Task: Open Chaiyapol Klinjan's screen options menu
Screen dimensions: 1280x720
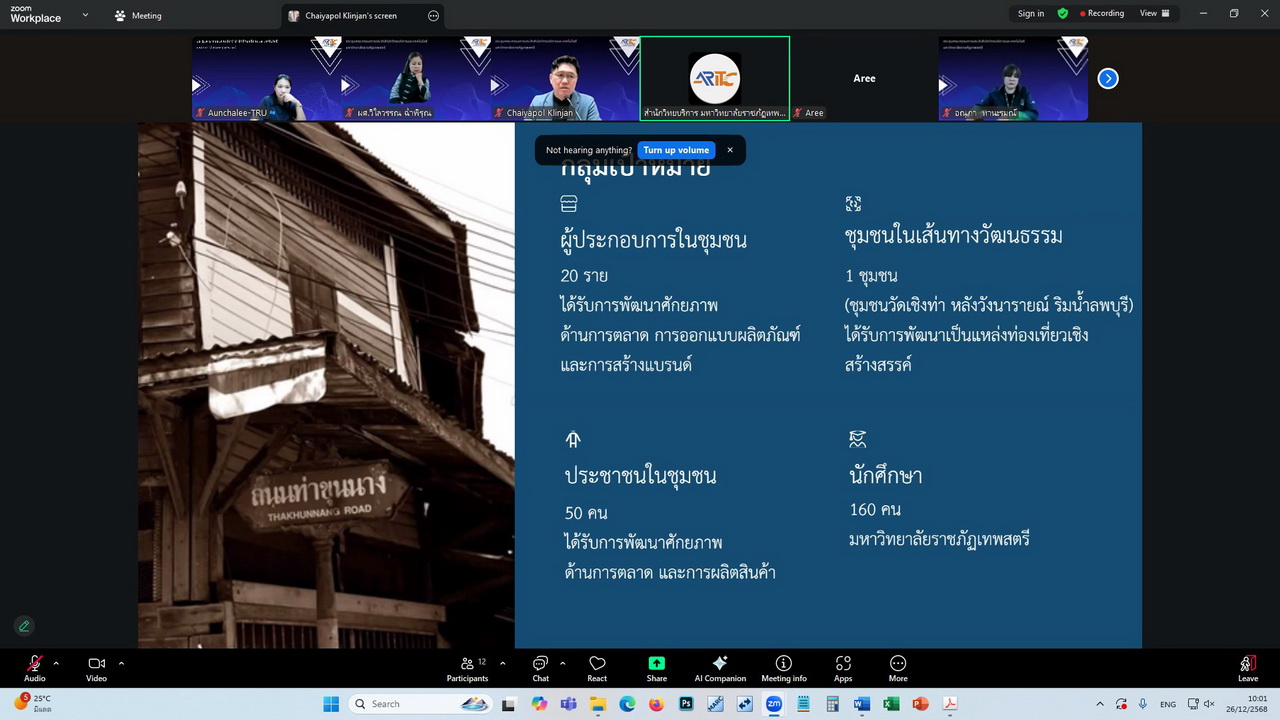Action: [x=433, y=16]
